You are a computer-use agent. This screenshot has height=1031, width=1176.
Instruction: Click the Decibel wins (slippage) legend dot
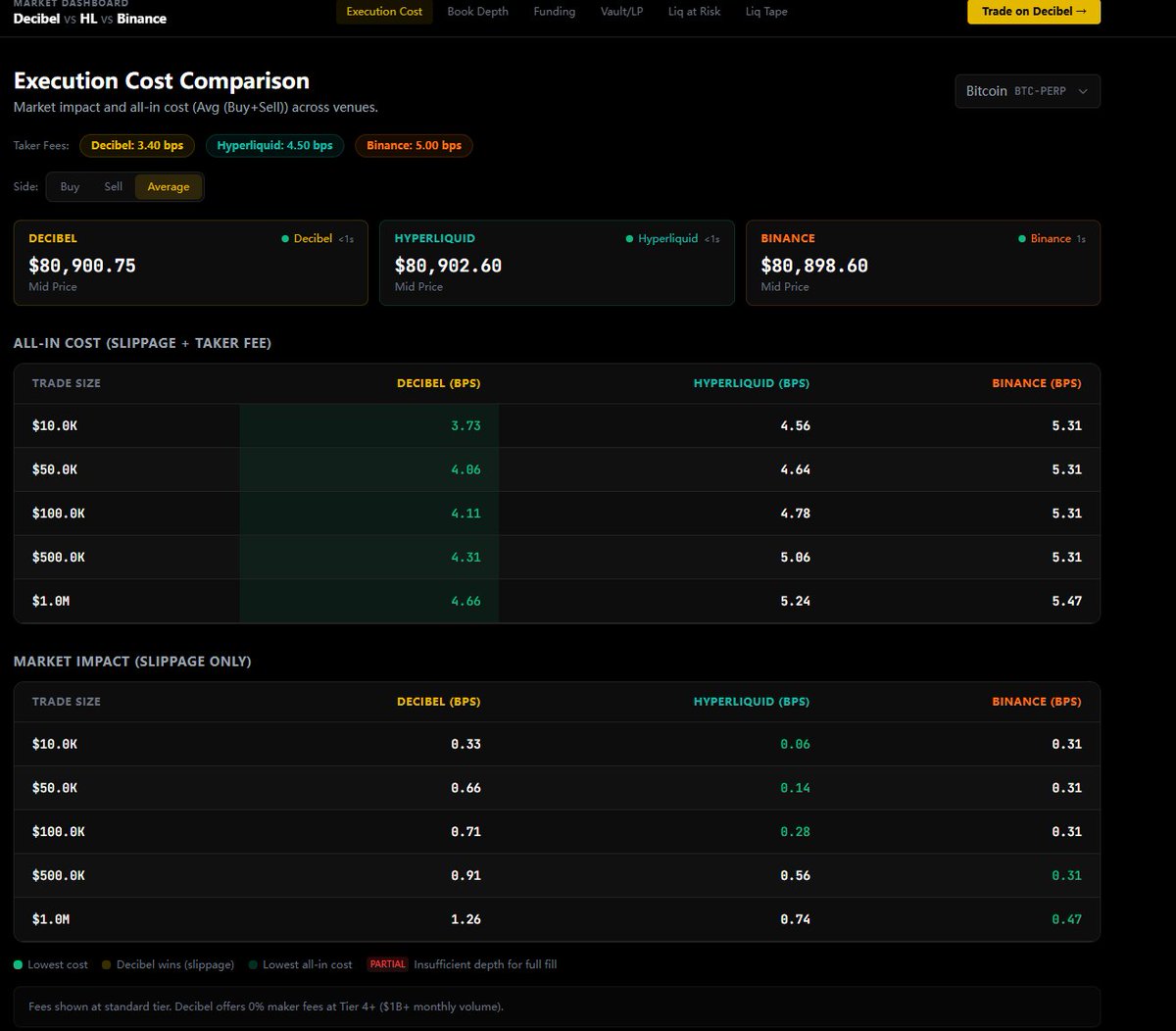tap(107, 965)
